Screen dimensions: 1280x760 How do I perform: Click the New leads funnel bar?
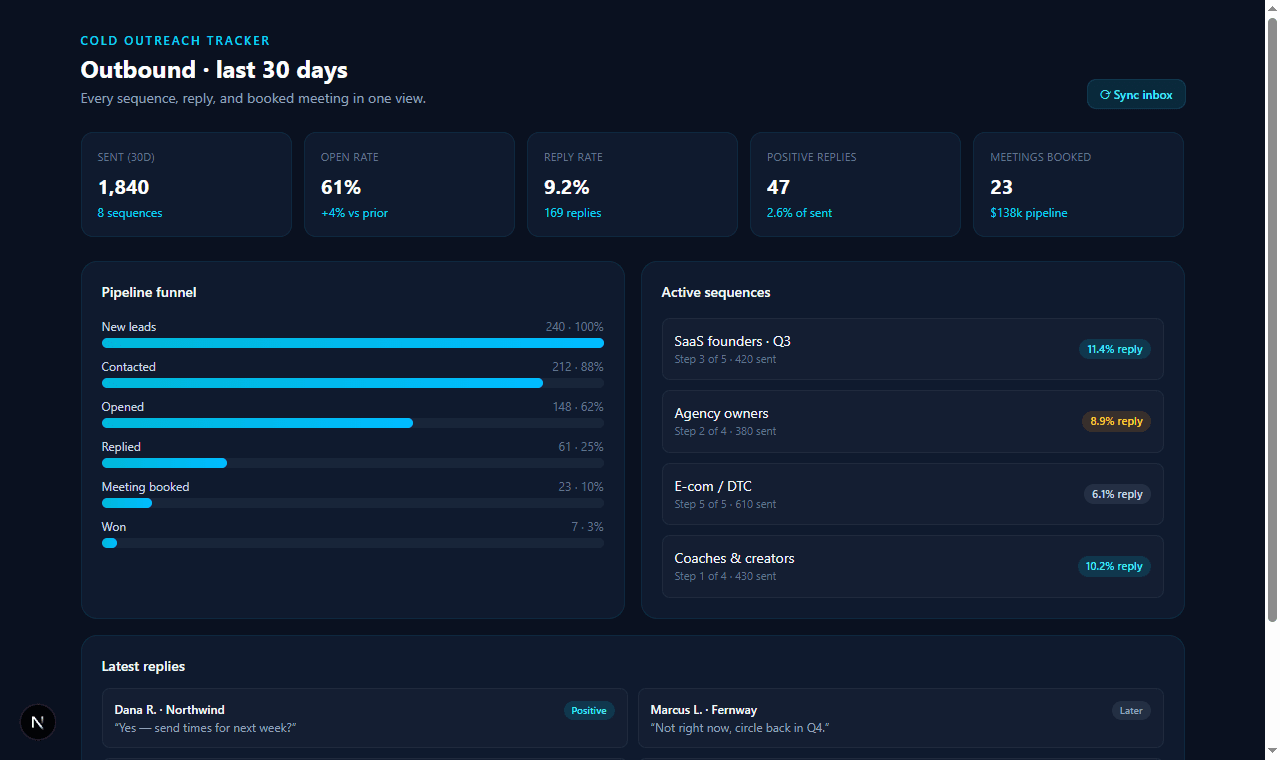coord(353,343)
